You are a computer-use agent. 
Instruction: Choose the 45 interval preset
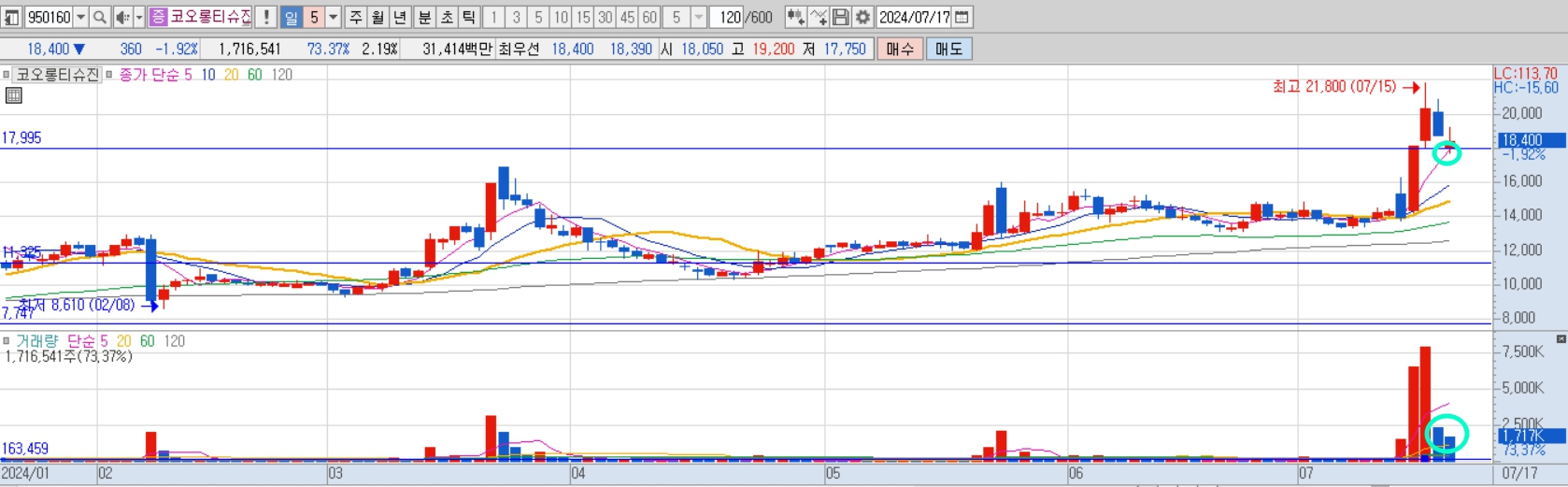[x=628, y=17]
